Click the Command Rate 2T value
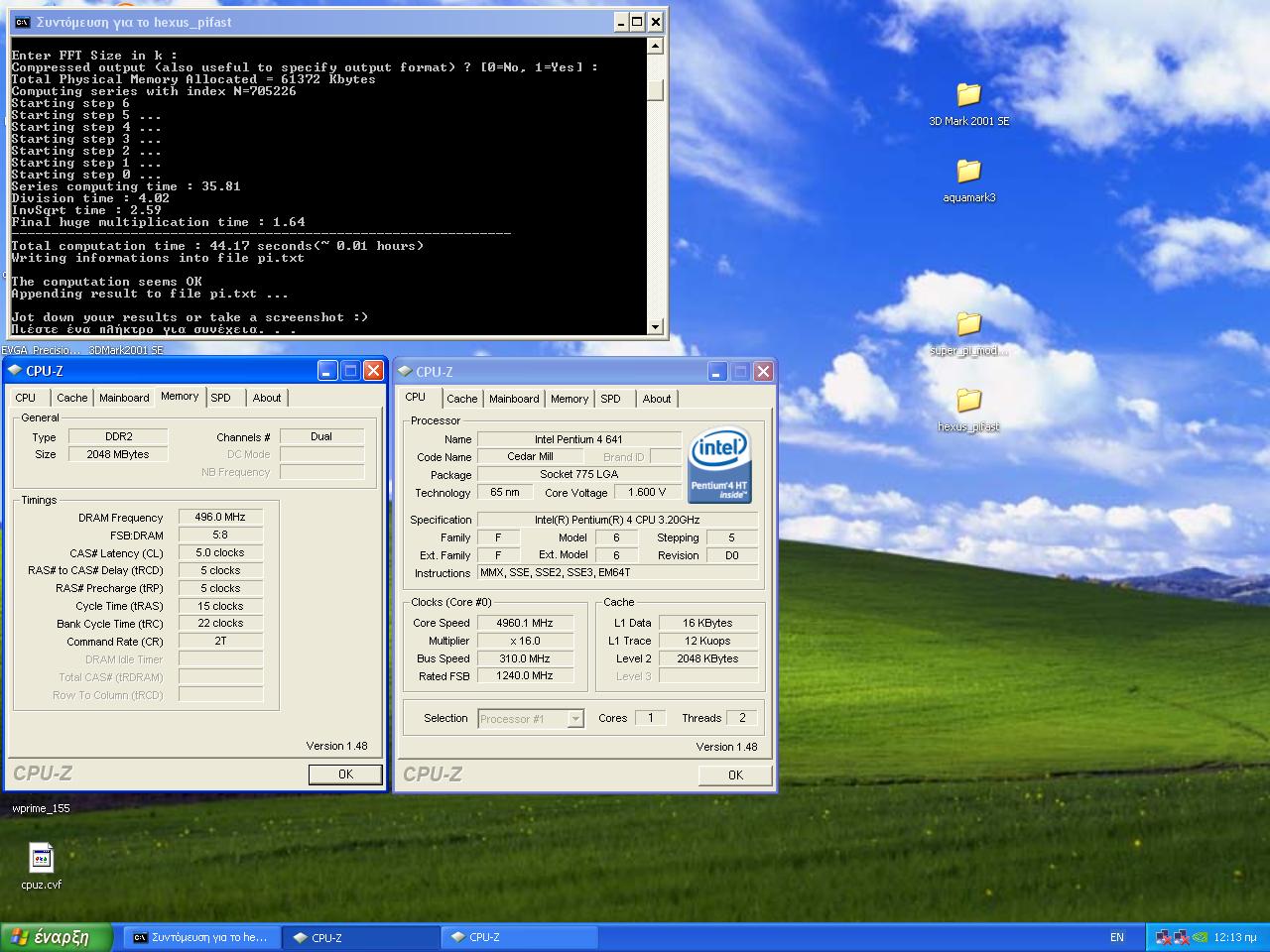 click(220, 641)
